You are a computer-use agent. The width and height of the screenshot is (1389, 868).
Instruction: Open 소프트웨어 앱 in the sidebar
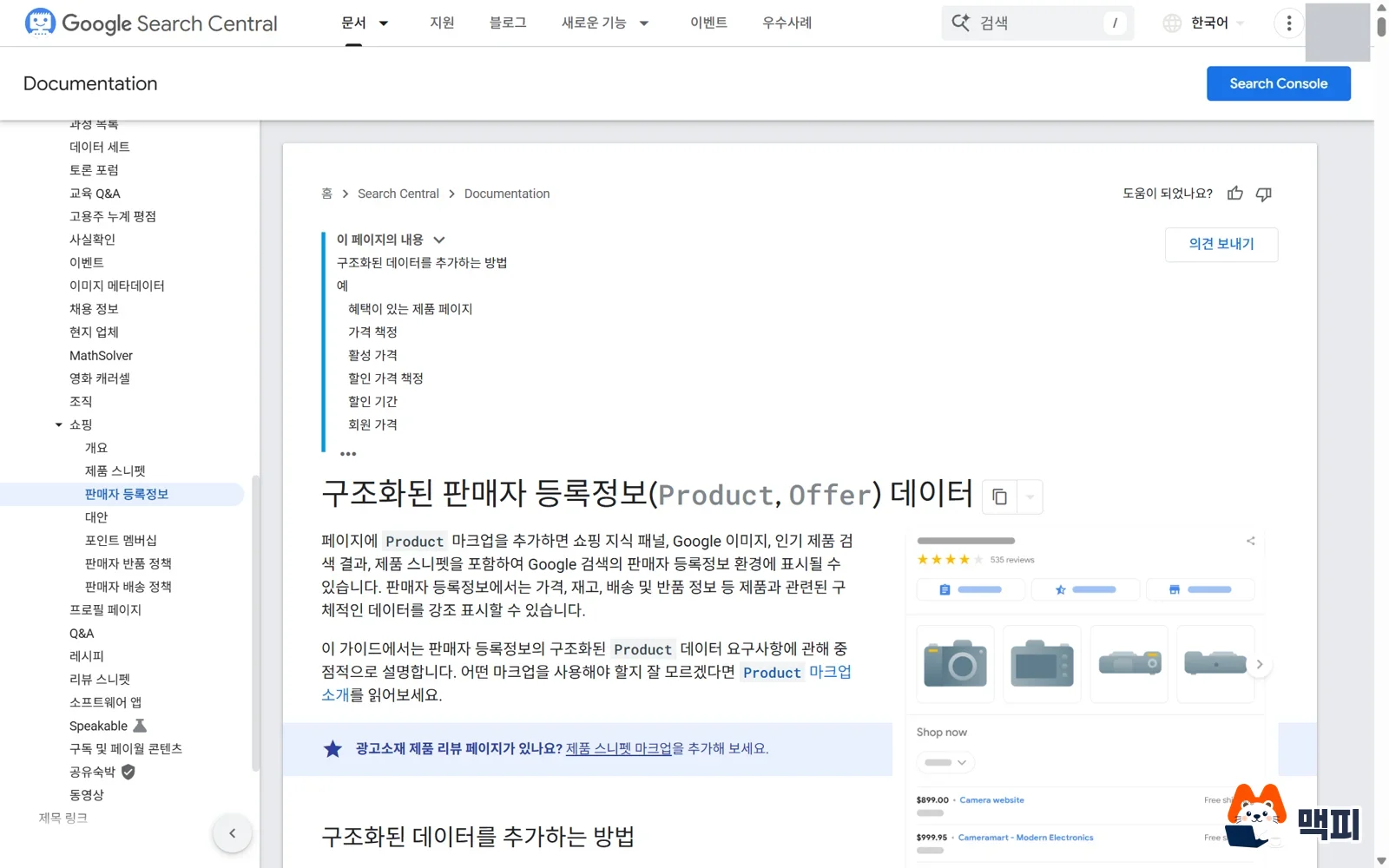point(105,702)
